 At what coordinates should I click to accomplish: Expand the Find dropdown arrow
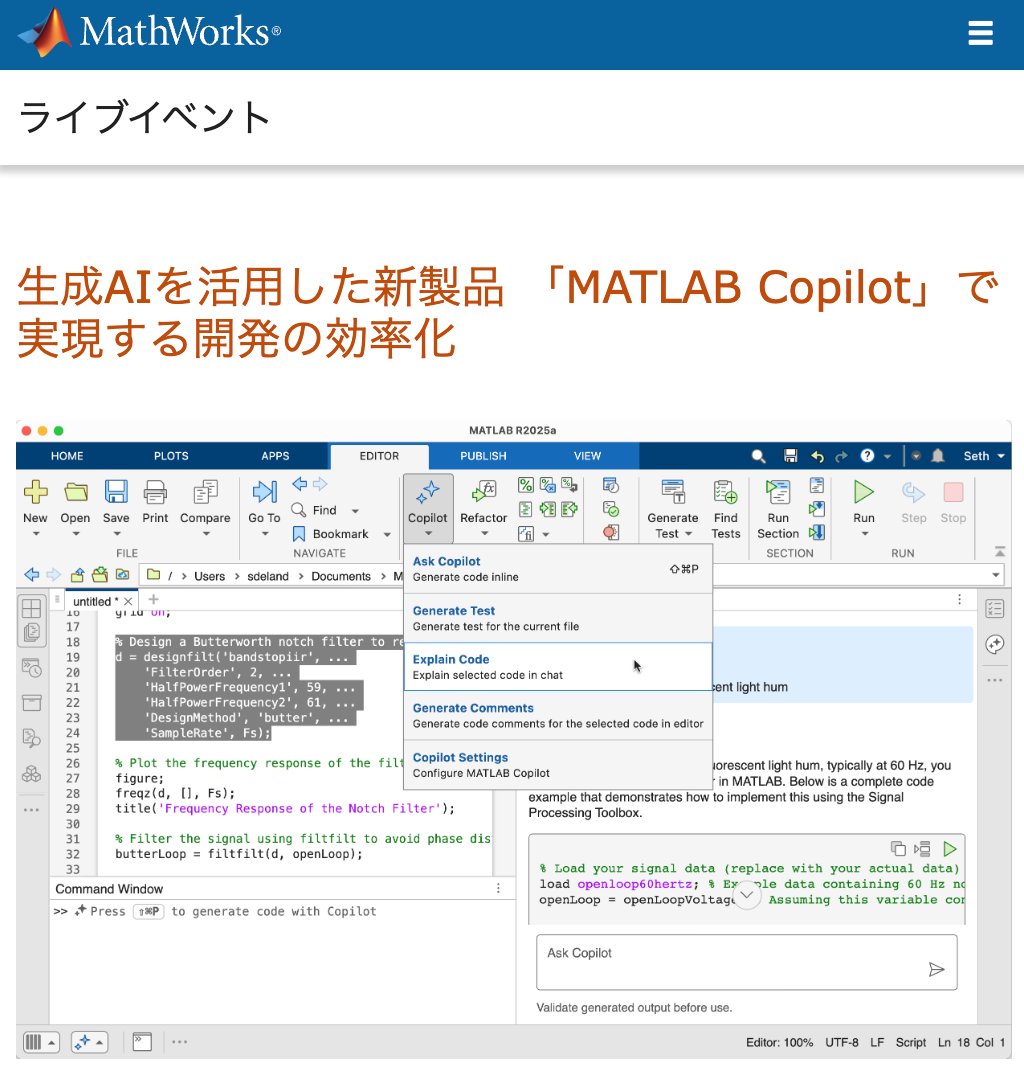click(x=355, y=511)
